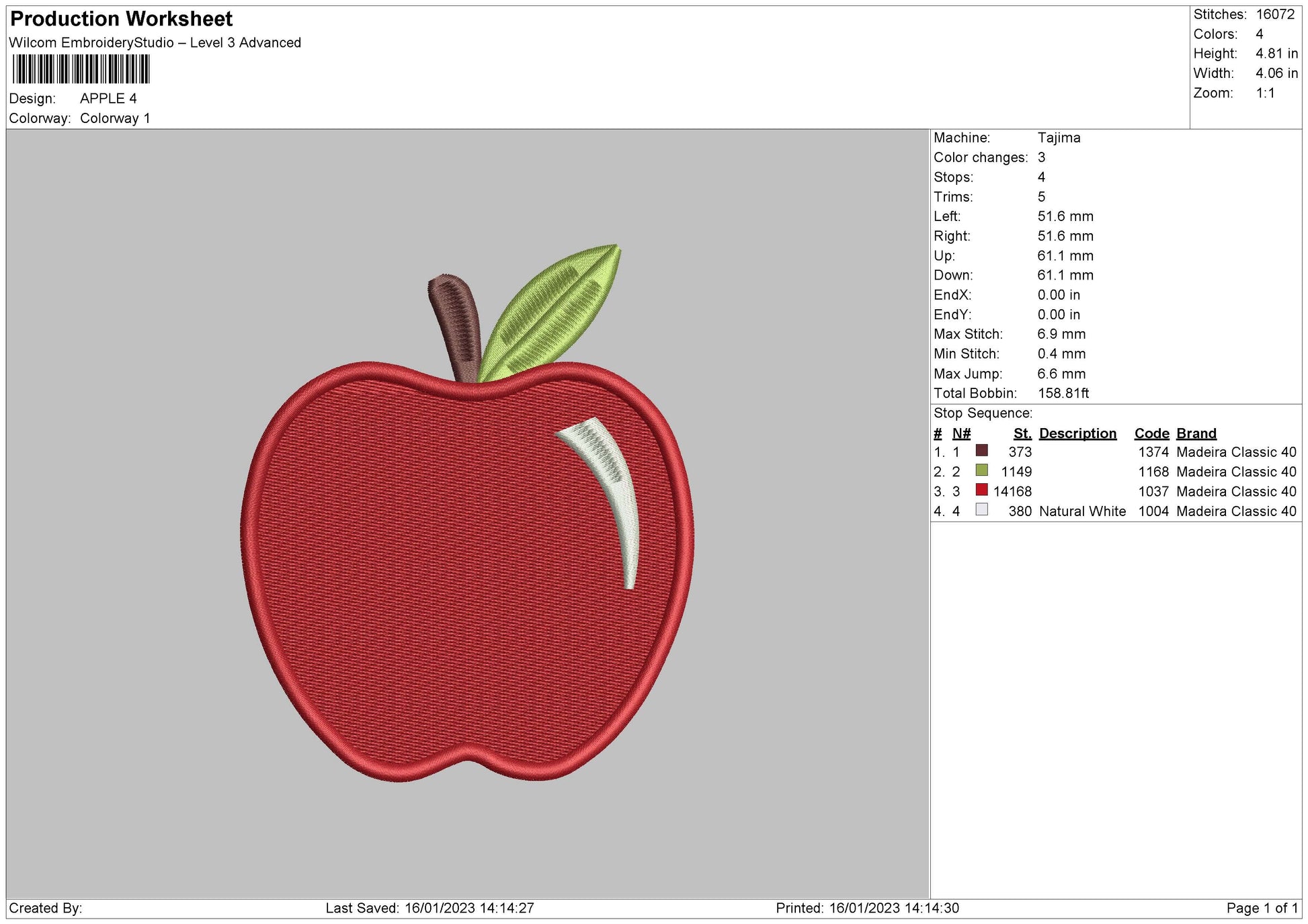
Task: Click stitch count 1149 in stop row 2
Action: point(1016,472)
